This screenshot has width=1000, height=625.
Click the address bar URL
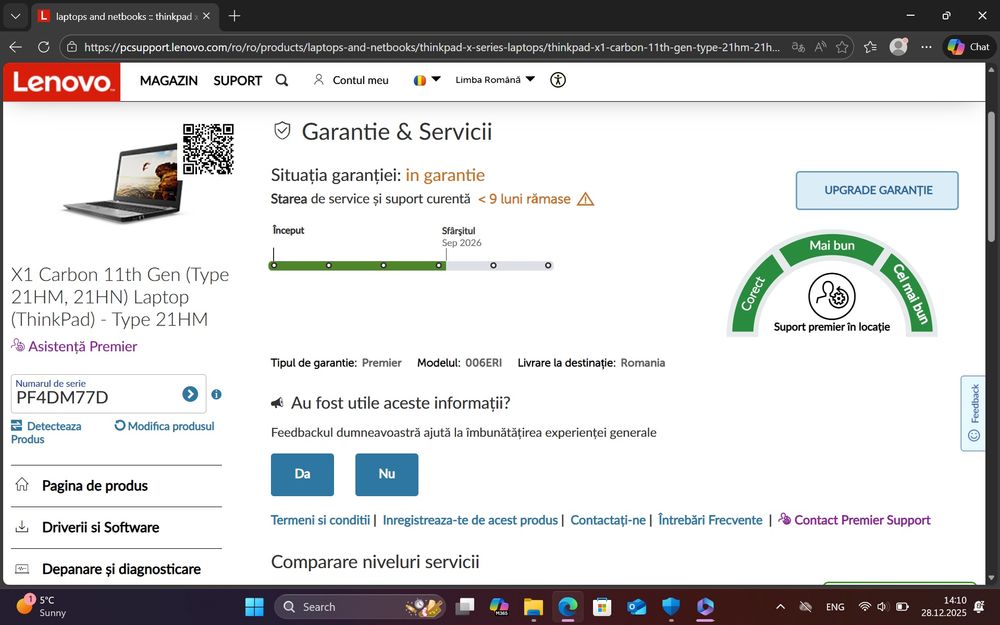(432, 47)
